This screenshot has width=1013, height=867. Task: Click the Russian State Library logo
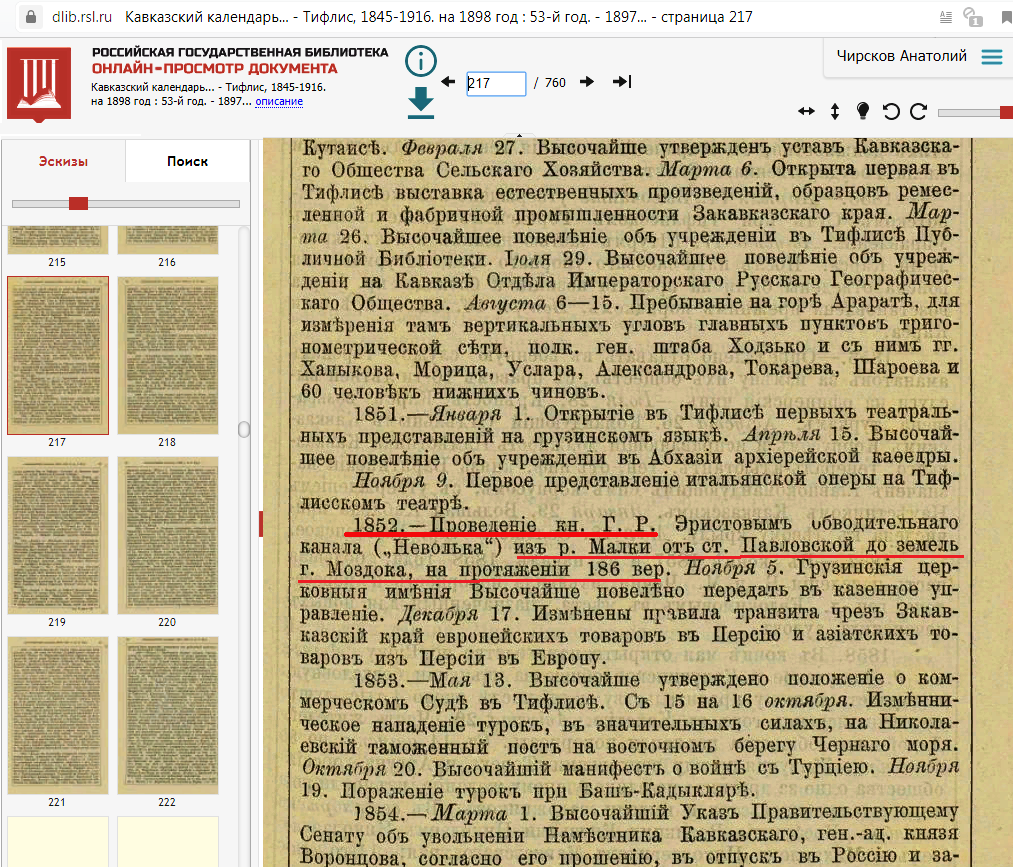pos(39,83)
